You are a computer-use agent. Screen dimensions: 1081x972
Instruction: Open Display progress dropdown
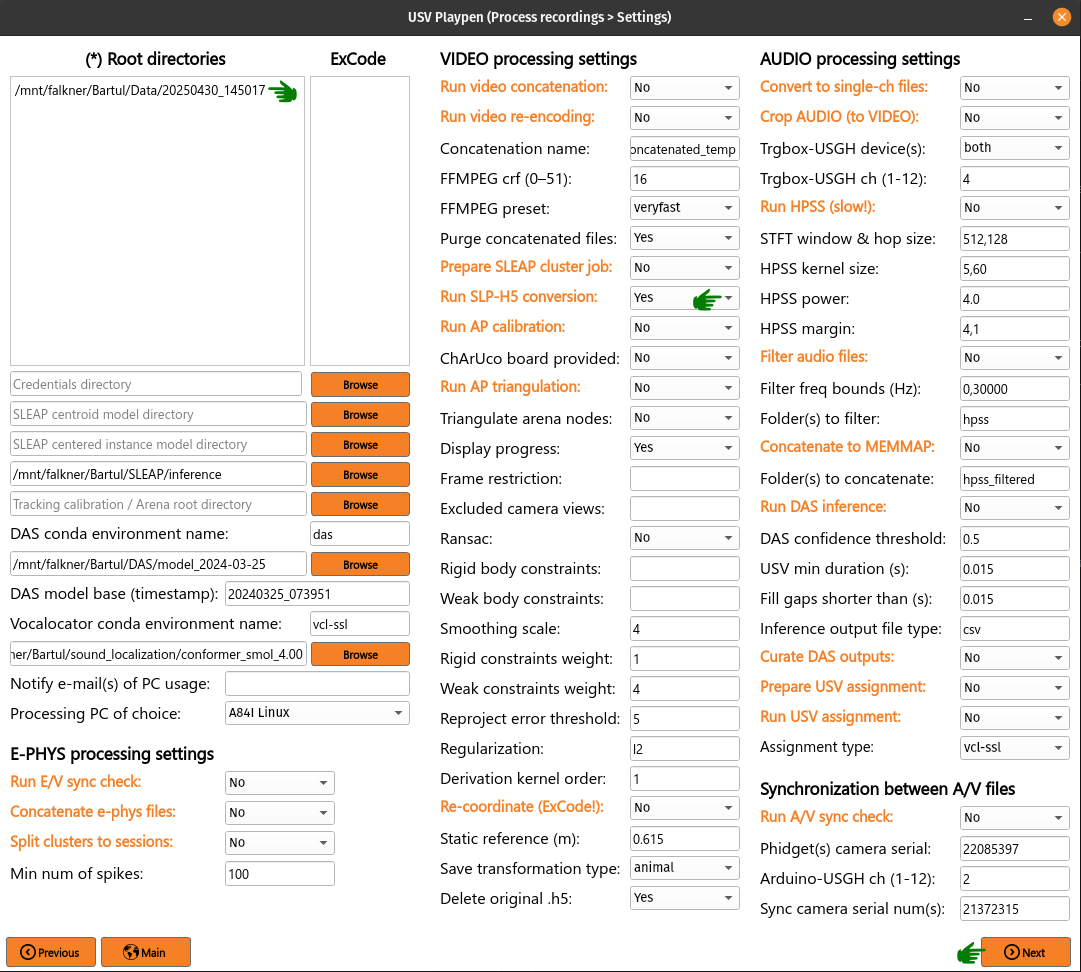[x=684, y=447]
